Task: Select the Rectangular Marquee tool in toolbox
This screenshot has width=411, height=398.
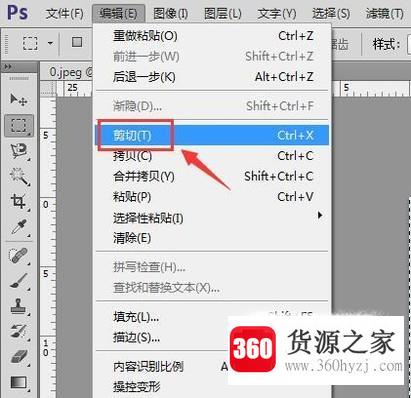Action: click(x=19, y=125)
